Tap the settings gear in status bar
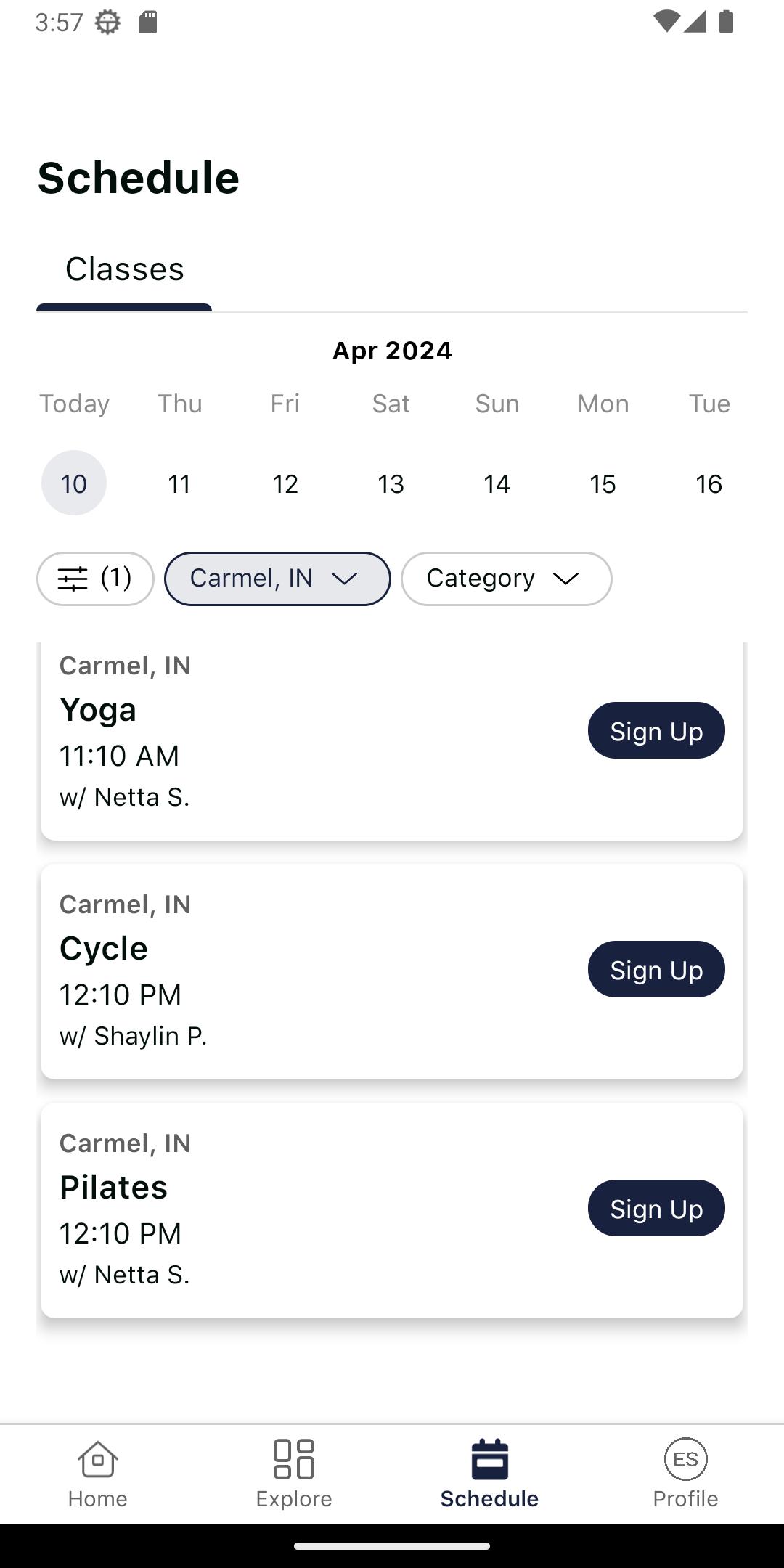 pos(107,22)
